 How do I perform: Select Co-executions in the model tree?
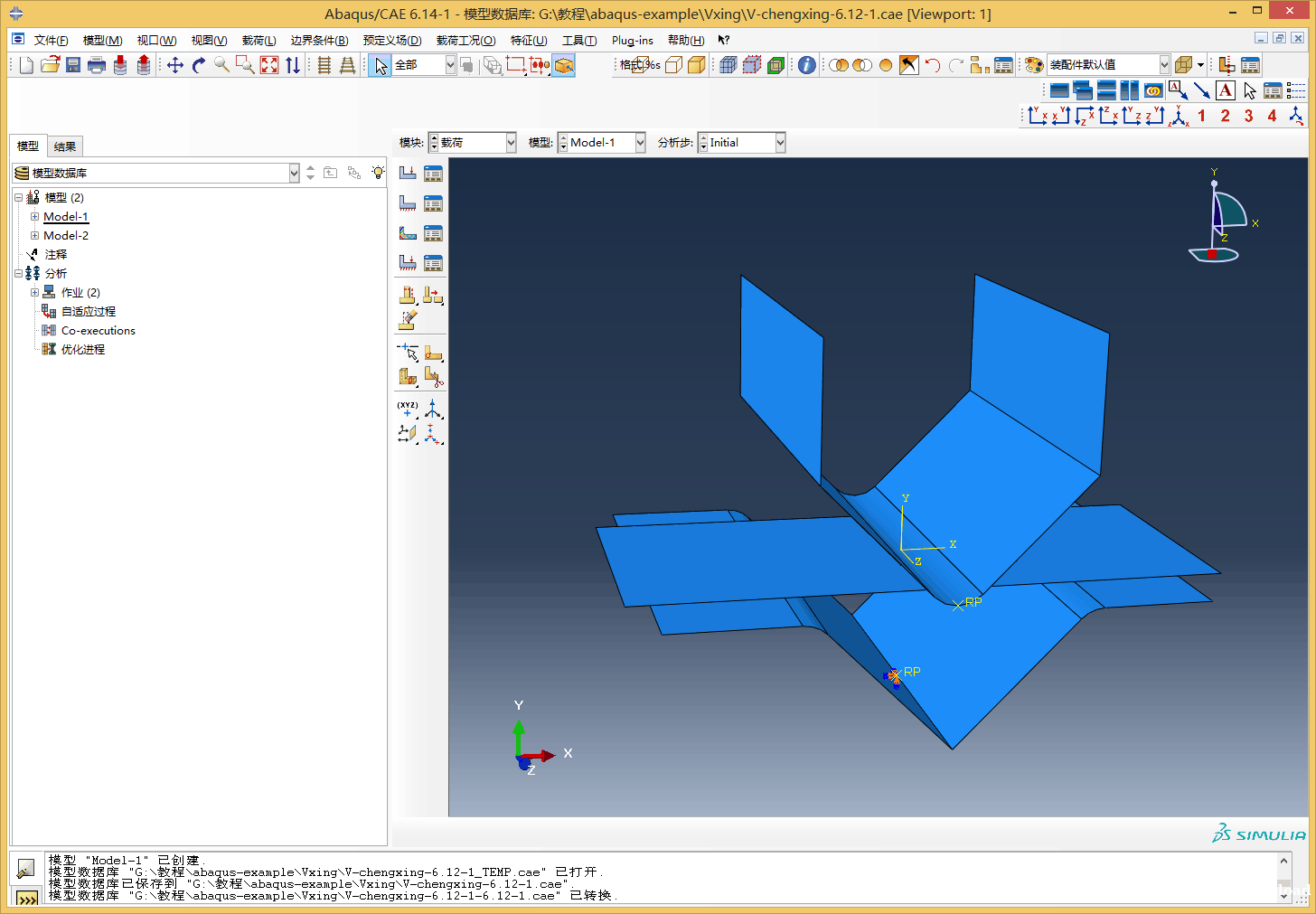click(x=98, y=331)
